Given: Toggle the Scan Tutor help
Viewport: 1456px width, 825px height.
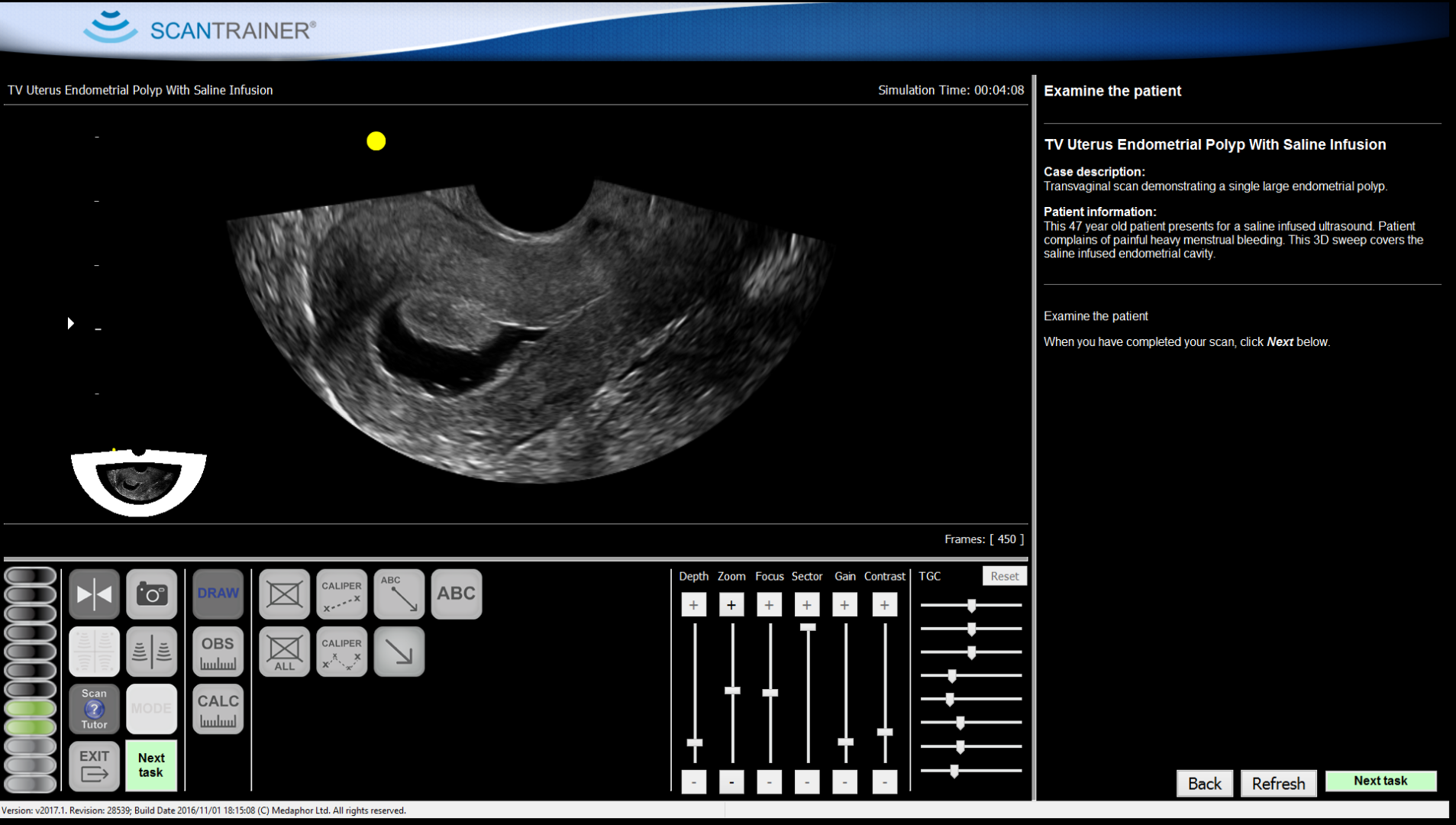Looking at the screenshot, I should click(x=94, y=709).
